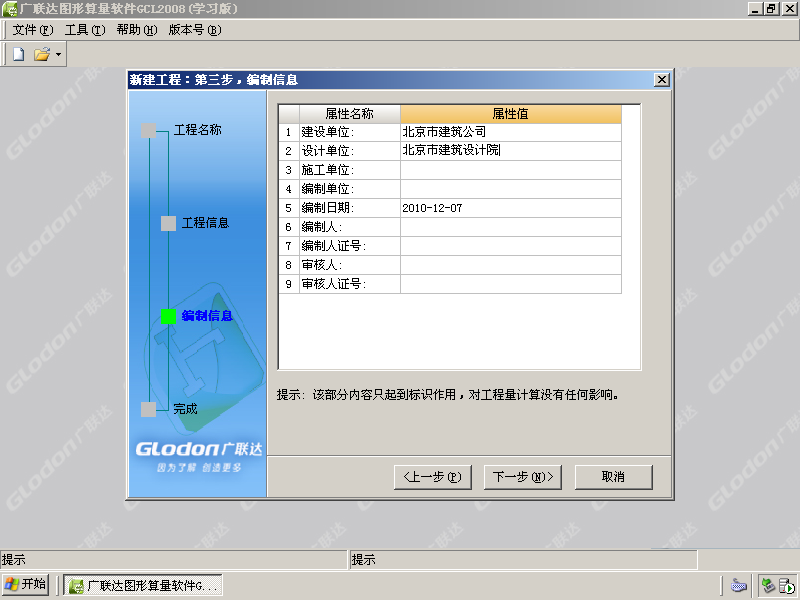Click the network connection tray icon
Viewport: 800px width, 600px height.
(x=768, y=585)
